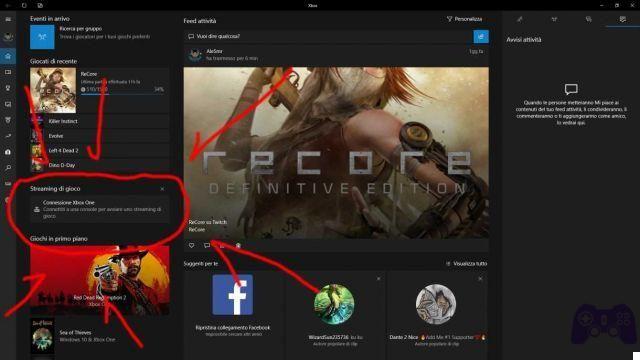Open Dino D-Day in recent games
This screenshot has height=360, width=640.
tap(100, 165)
